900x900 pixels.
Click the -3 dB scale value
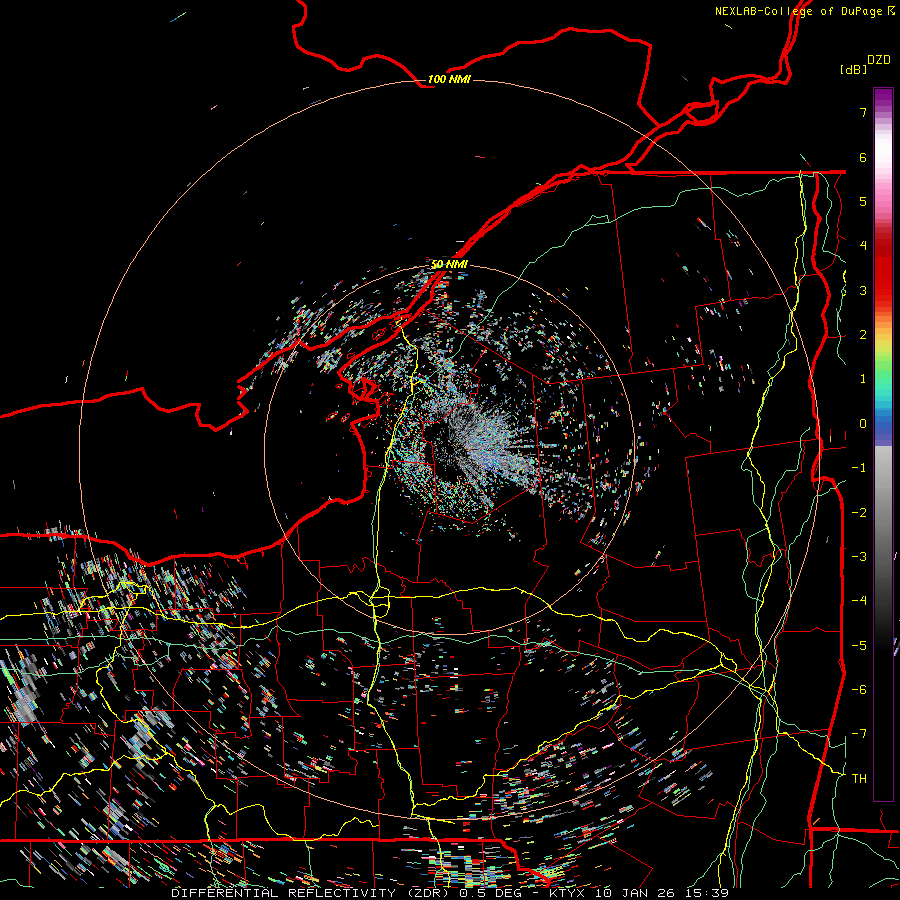[859, 556]
